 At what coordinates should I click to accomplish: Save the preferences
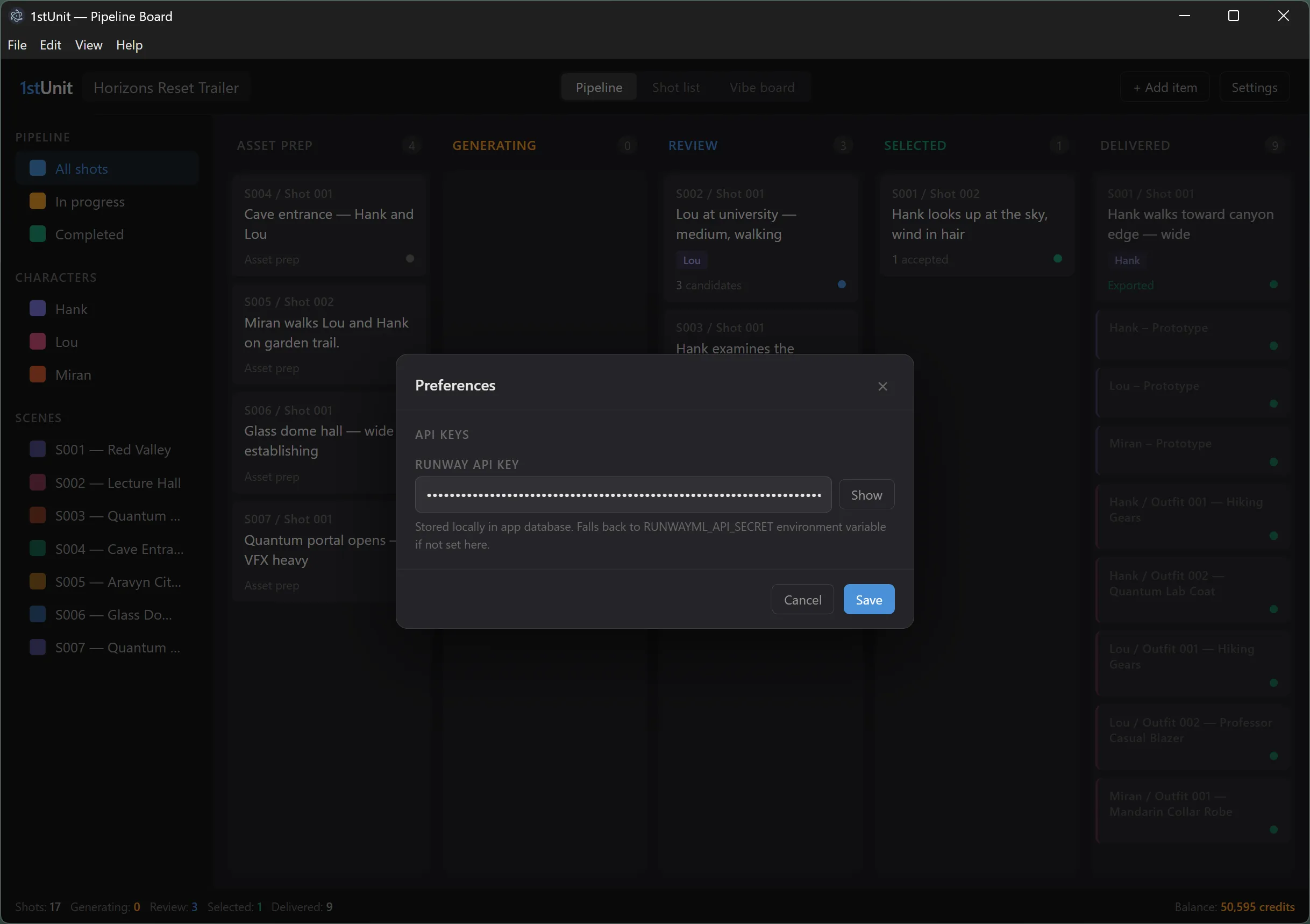pyautogui.click(x=868, y=599)
